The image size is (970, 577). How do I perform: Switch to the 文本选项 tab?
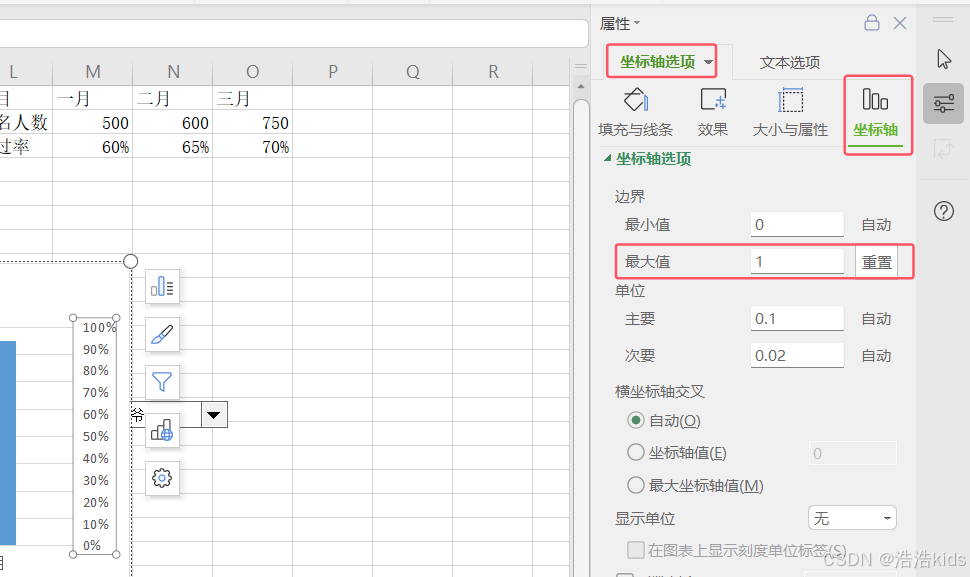(790, 62)
